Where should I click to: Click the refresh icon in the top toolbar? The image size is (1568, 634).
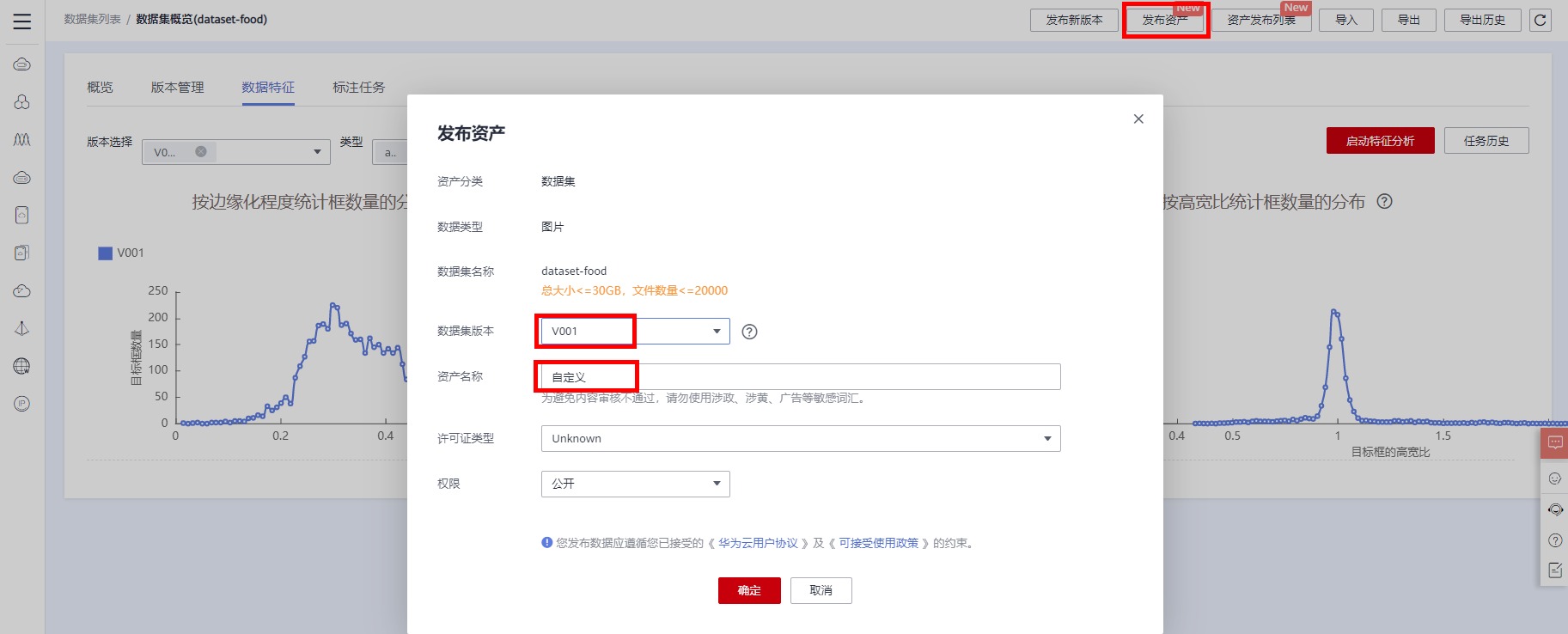click(1541, 20)
